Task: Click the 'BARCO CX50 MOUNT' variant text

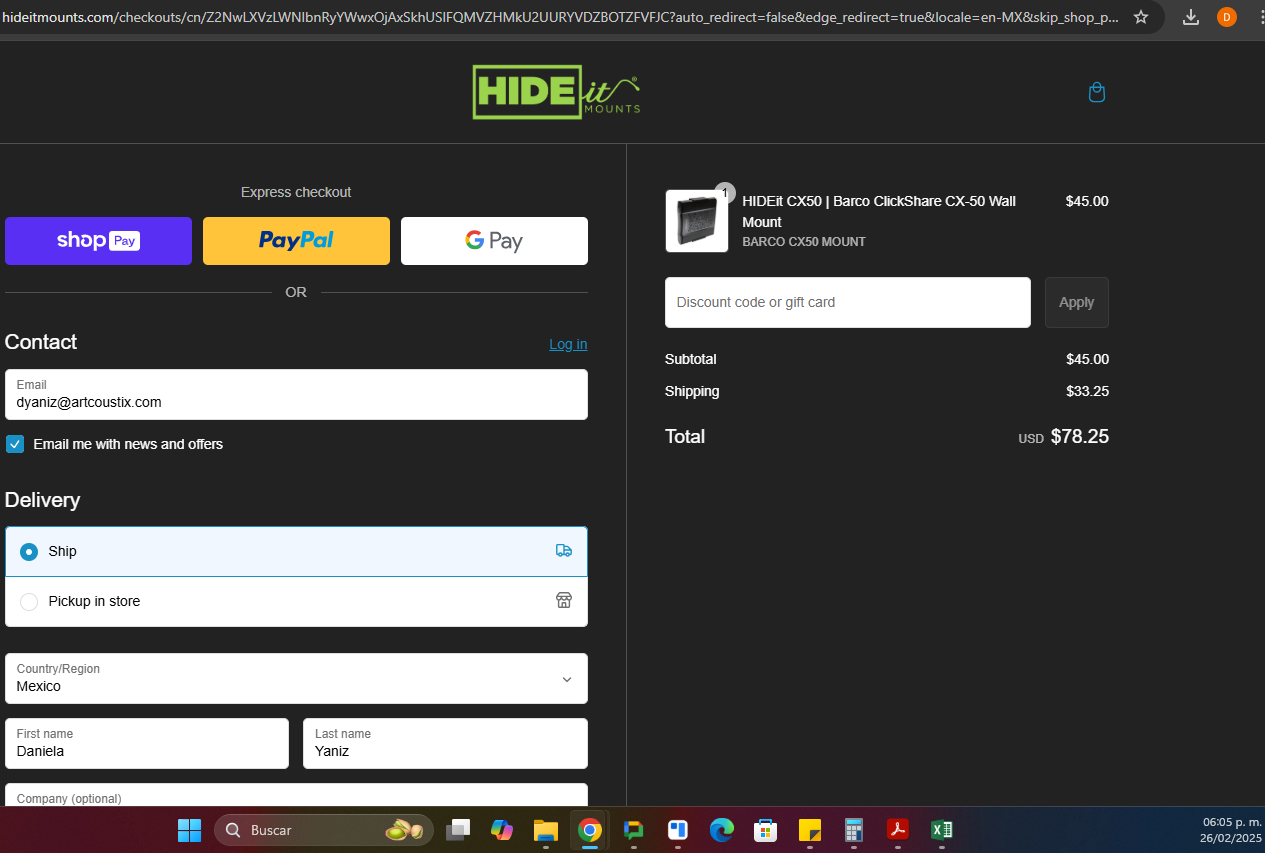Action: pyautogui.click(x=804, y=242)
